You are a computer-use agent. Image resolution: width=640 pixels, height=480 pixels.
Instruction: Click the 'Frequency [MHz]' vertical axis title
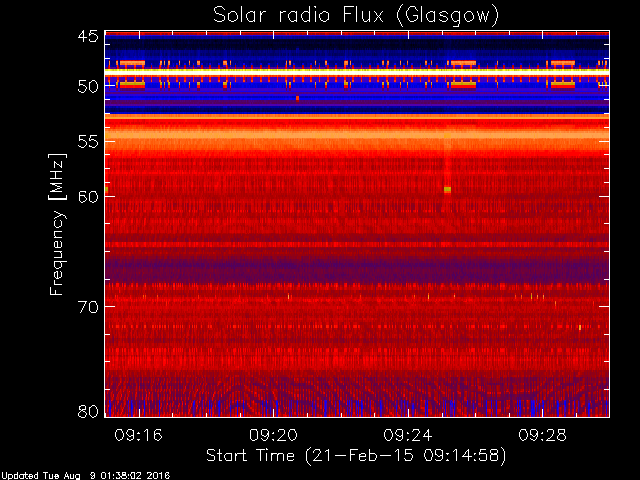pyautogui.click(x=57, y=224)
